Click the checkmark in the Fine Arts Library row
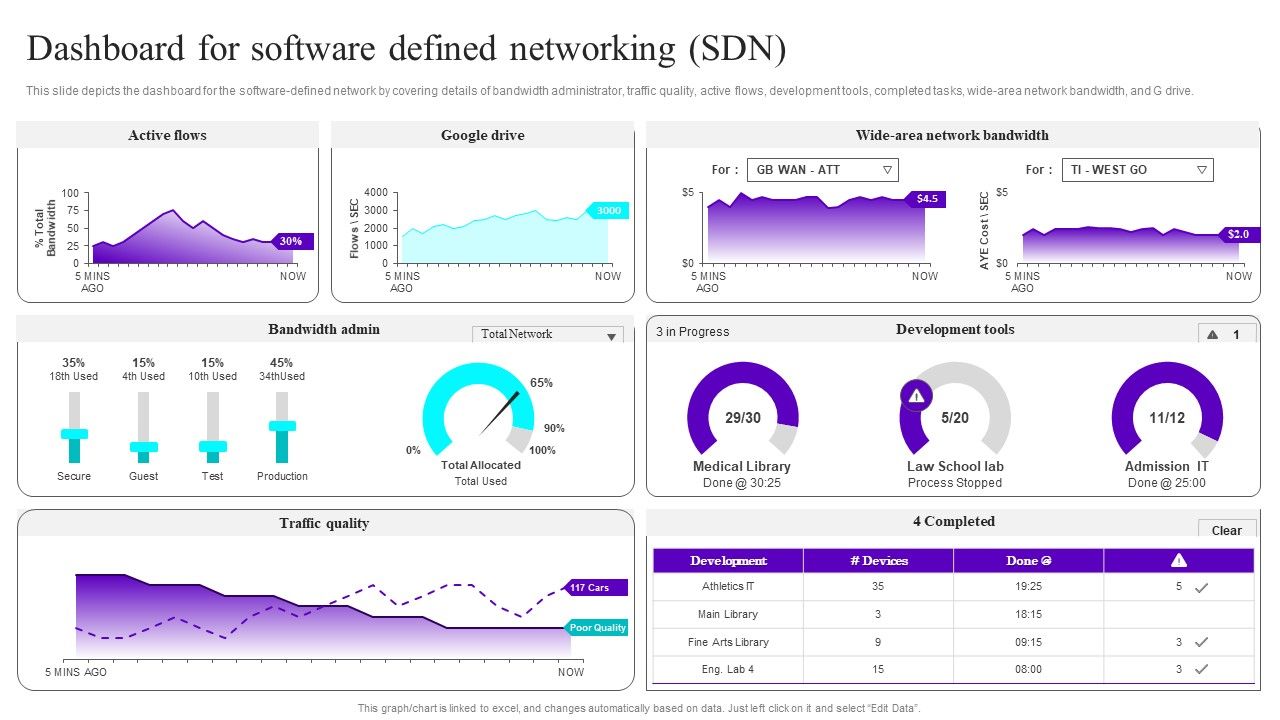 click(1202, 643)
